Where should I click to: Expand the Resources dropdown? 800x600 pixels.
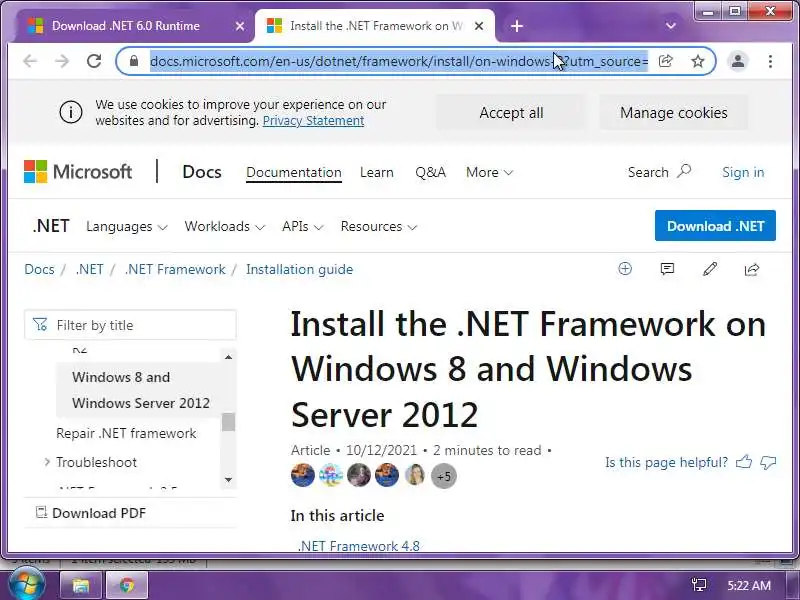coord(379,227)
